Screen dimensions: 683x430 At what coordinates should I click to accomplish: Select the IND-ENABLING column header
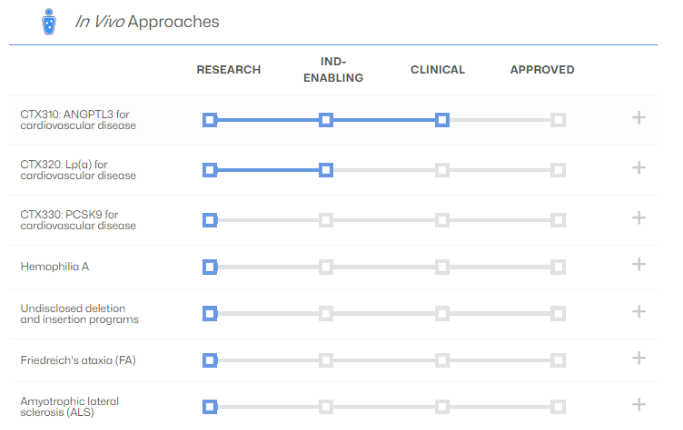tap(334, 70)
